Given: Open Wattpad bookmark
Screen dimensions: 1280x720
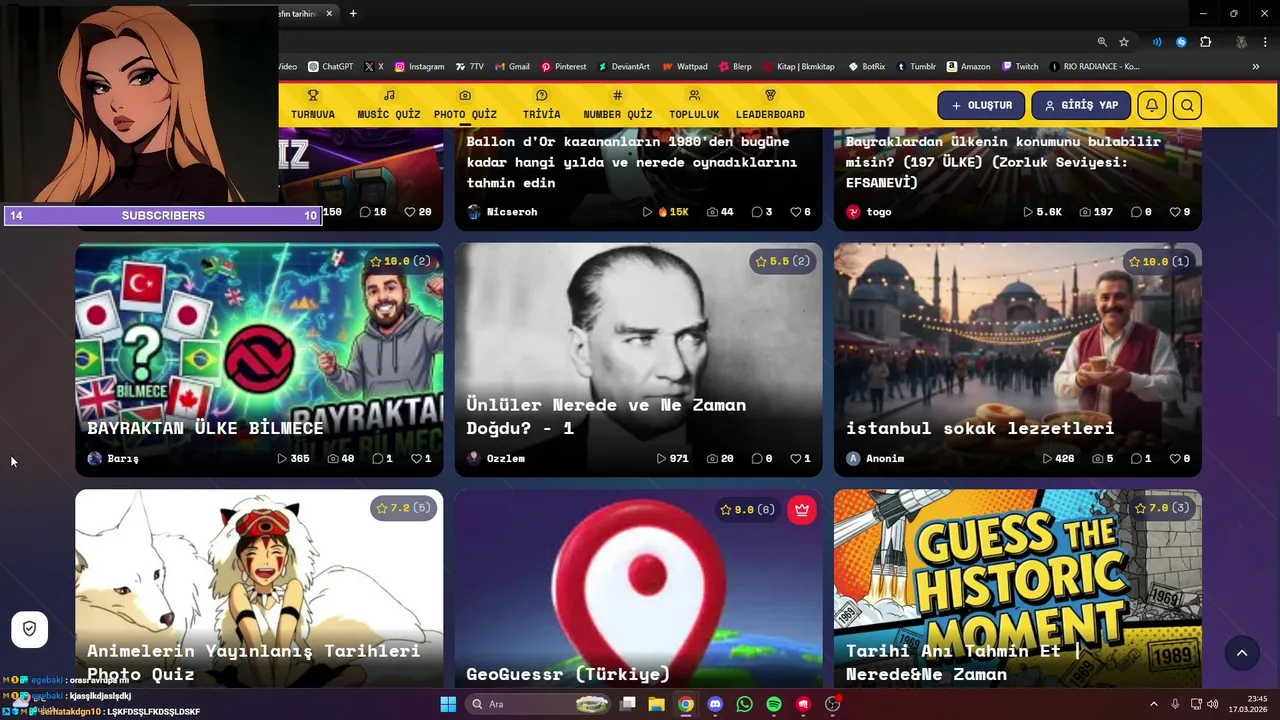Looking at the screenshot, I should 684,67.
